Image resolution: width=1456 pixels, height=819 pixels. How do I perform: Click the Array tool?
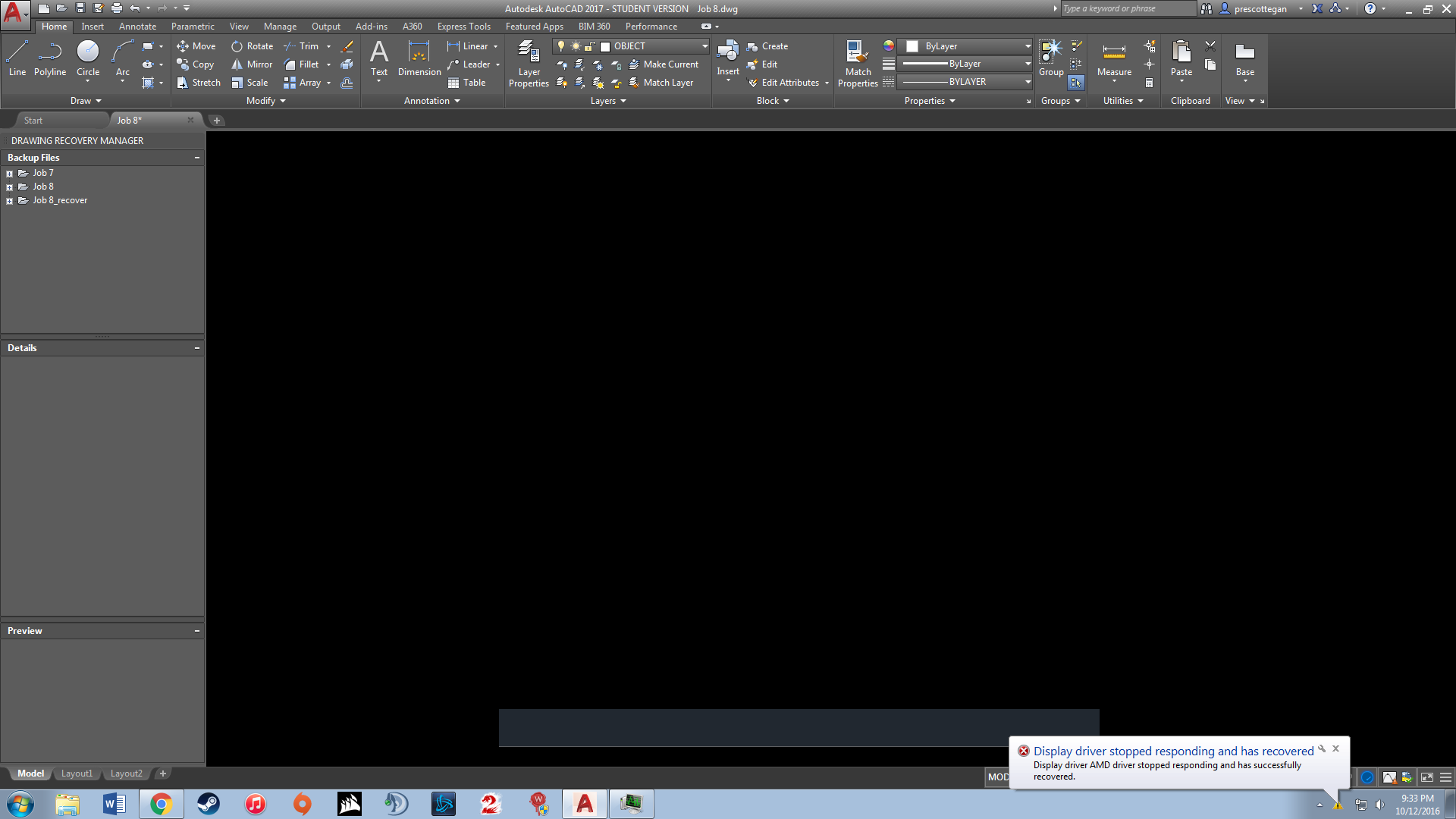[303, 83]
